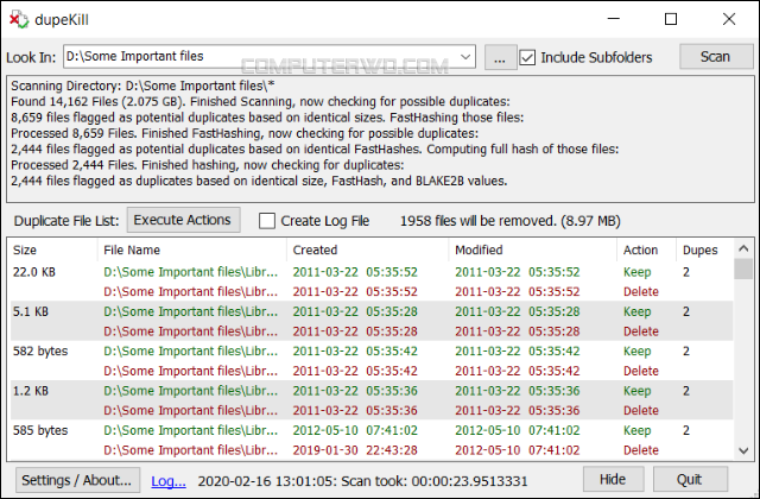Click Keep action in the 1.2 KB row

(x=637, y=391)
